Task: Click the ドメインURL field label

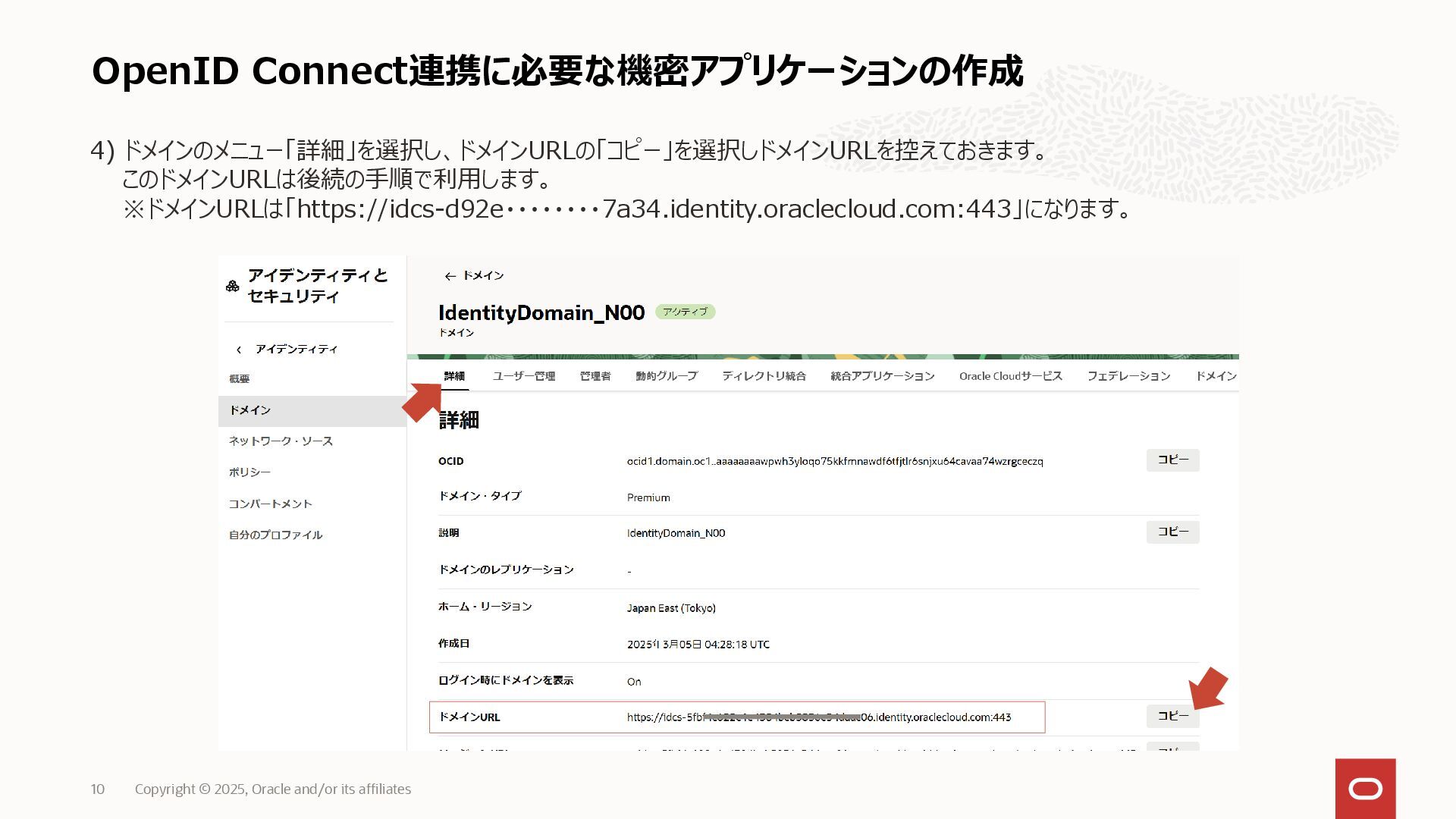Action: (469, 717)
